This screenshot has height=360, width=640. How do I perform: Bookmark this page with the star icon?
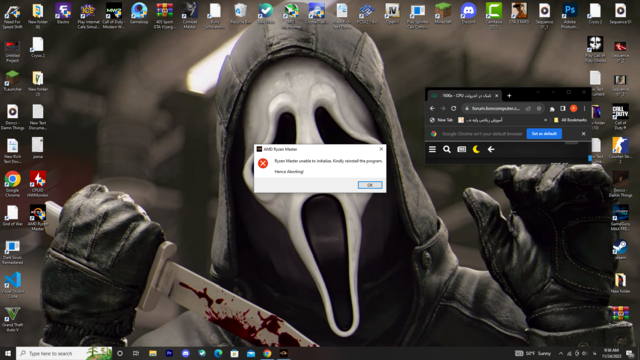539,109
